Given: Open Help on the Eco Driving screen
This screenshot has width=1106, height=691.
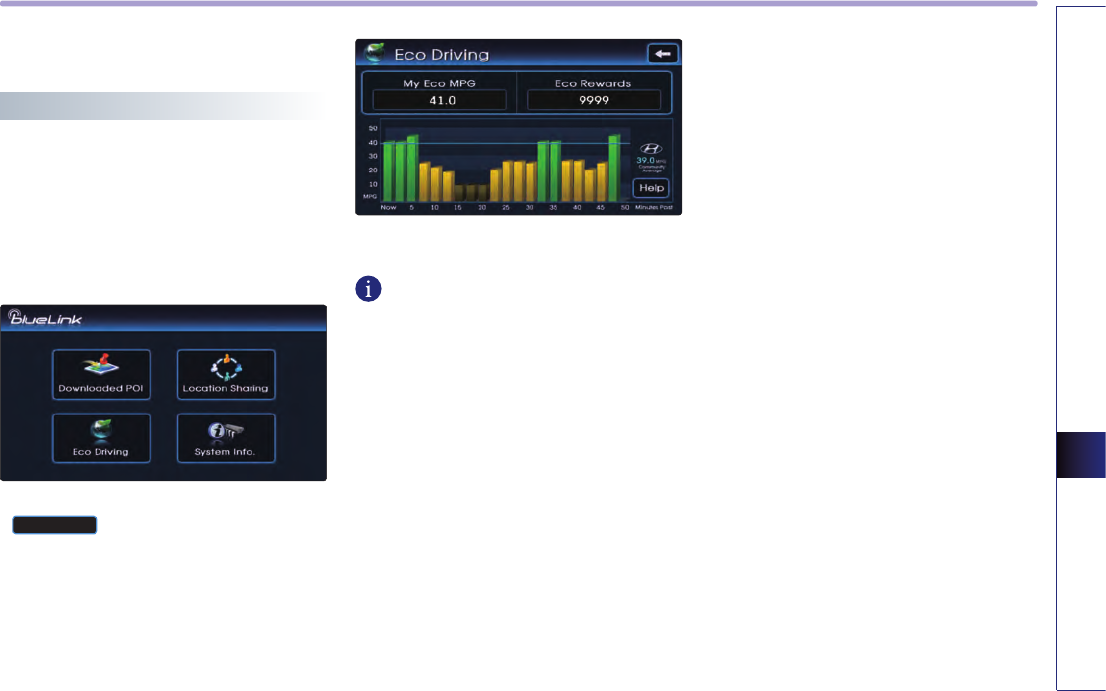Looking at the screenshot, I should click(x=650, y=188).
